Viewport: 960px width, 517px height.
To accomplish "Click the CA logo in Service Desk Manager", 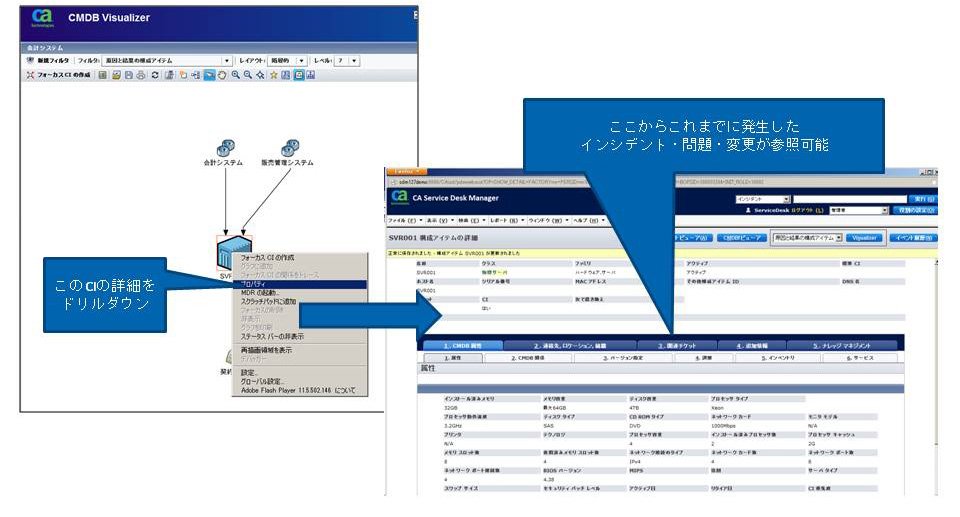I will click(x=399, y=197).
